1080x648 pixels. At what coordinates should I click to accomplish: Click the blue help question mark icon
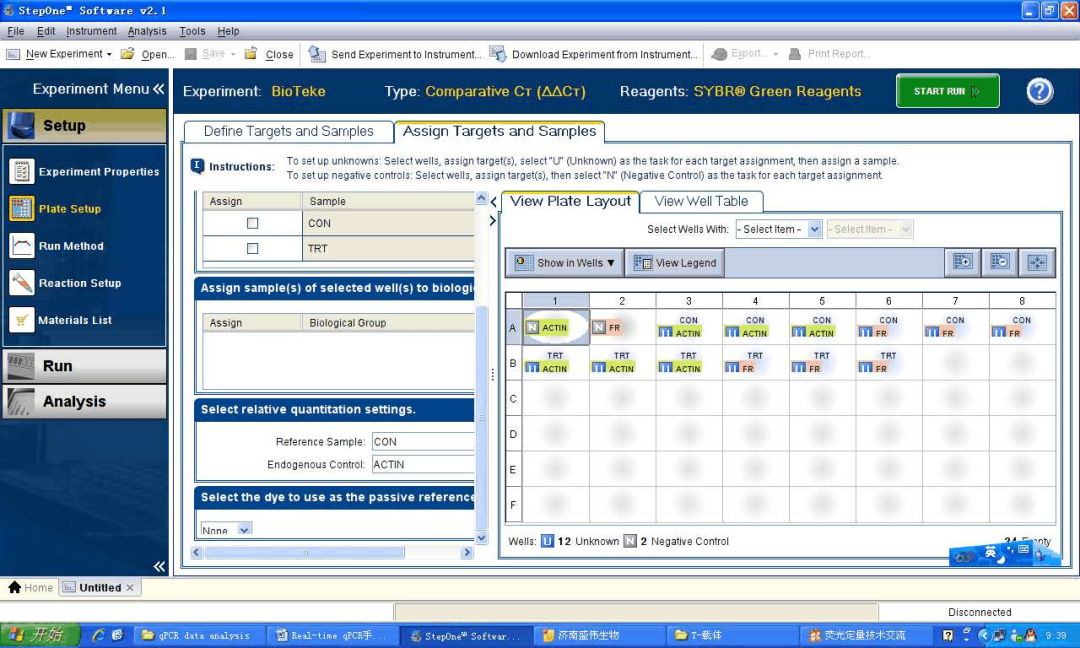(x=1039, y=91)
